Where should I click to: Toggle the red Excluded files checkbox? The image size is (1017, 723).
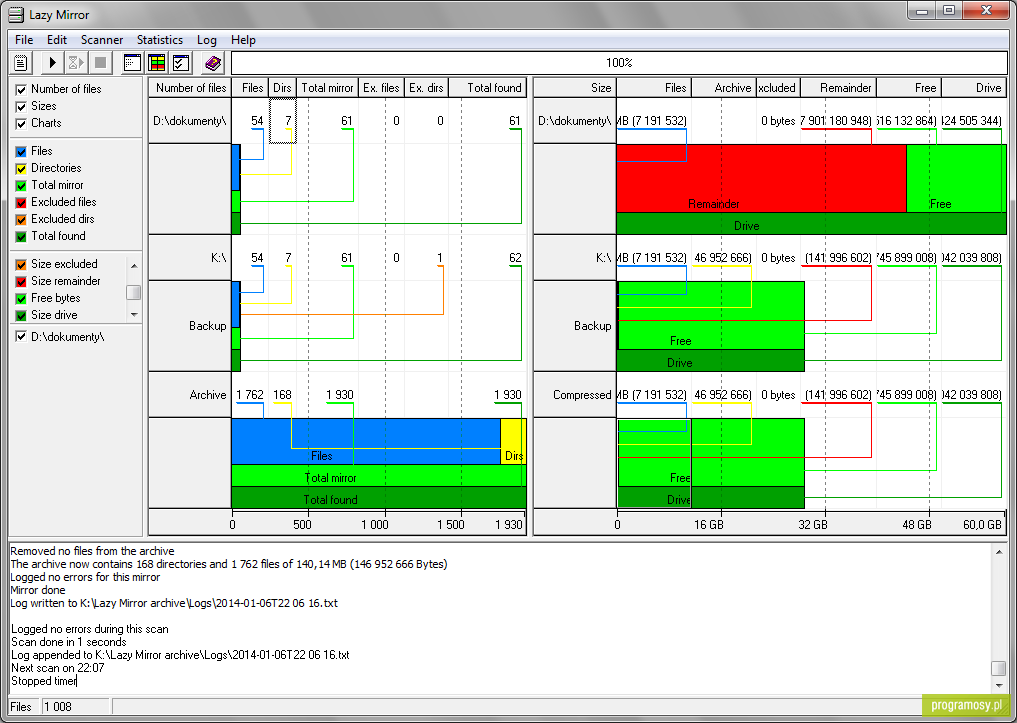click(x=21, y=202)
